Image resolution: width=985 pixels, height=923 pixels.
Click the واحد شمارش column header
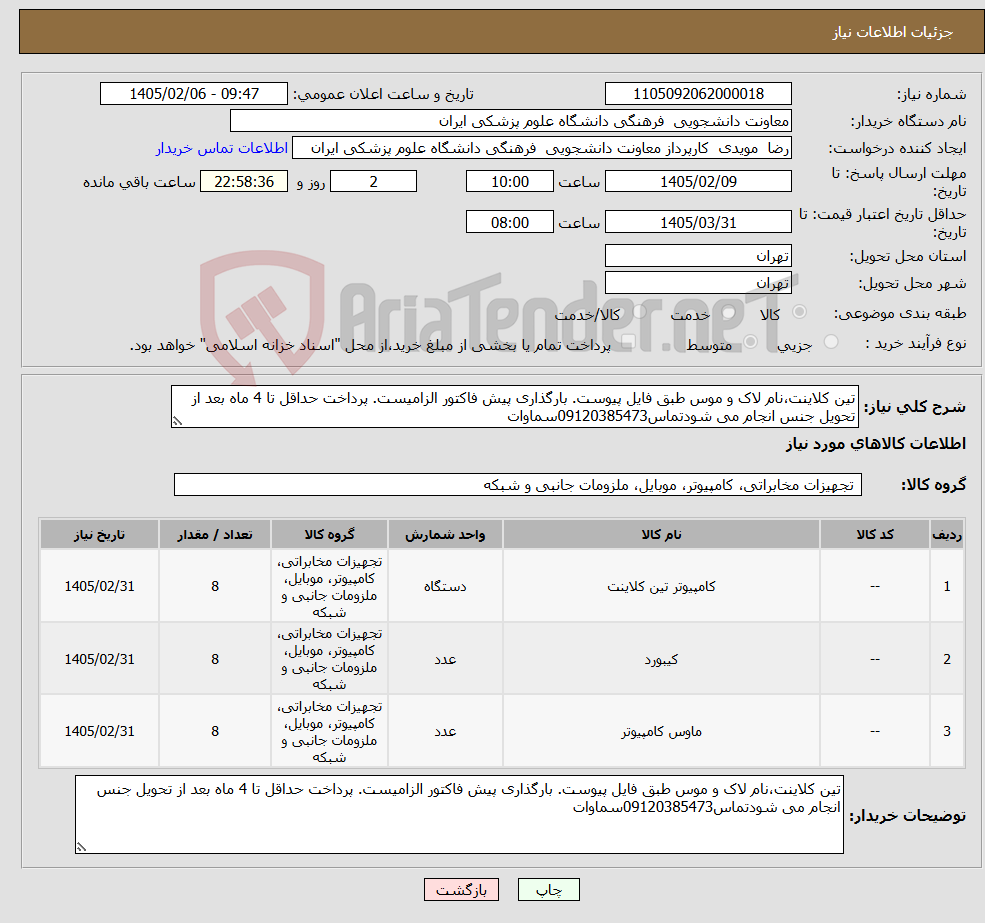point(445,534)
